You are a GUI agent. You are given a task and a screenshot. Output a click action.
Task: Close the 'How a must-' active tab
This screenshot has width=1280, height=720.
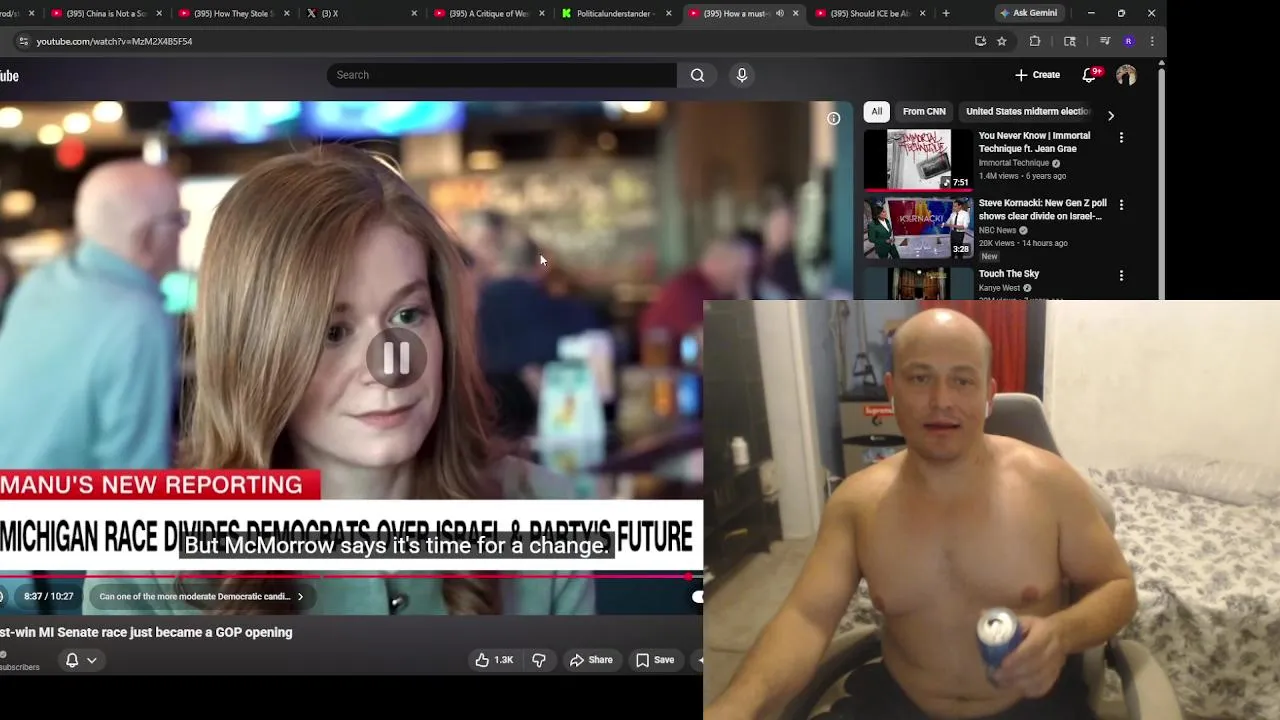[x=796, y=14]
